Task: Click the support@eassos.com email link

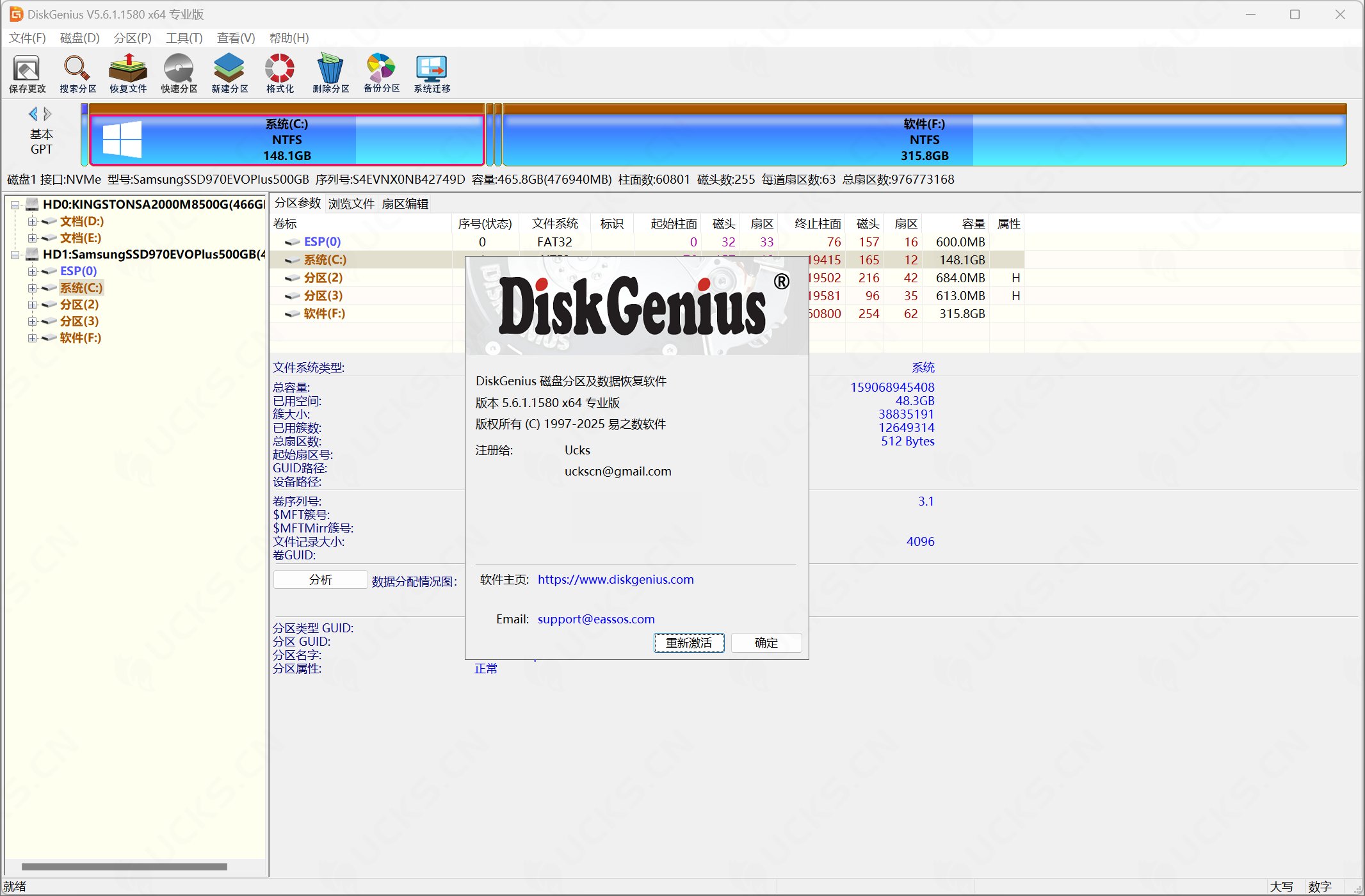Action: [596, 619]
